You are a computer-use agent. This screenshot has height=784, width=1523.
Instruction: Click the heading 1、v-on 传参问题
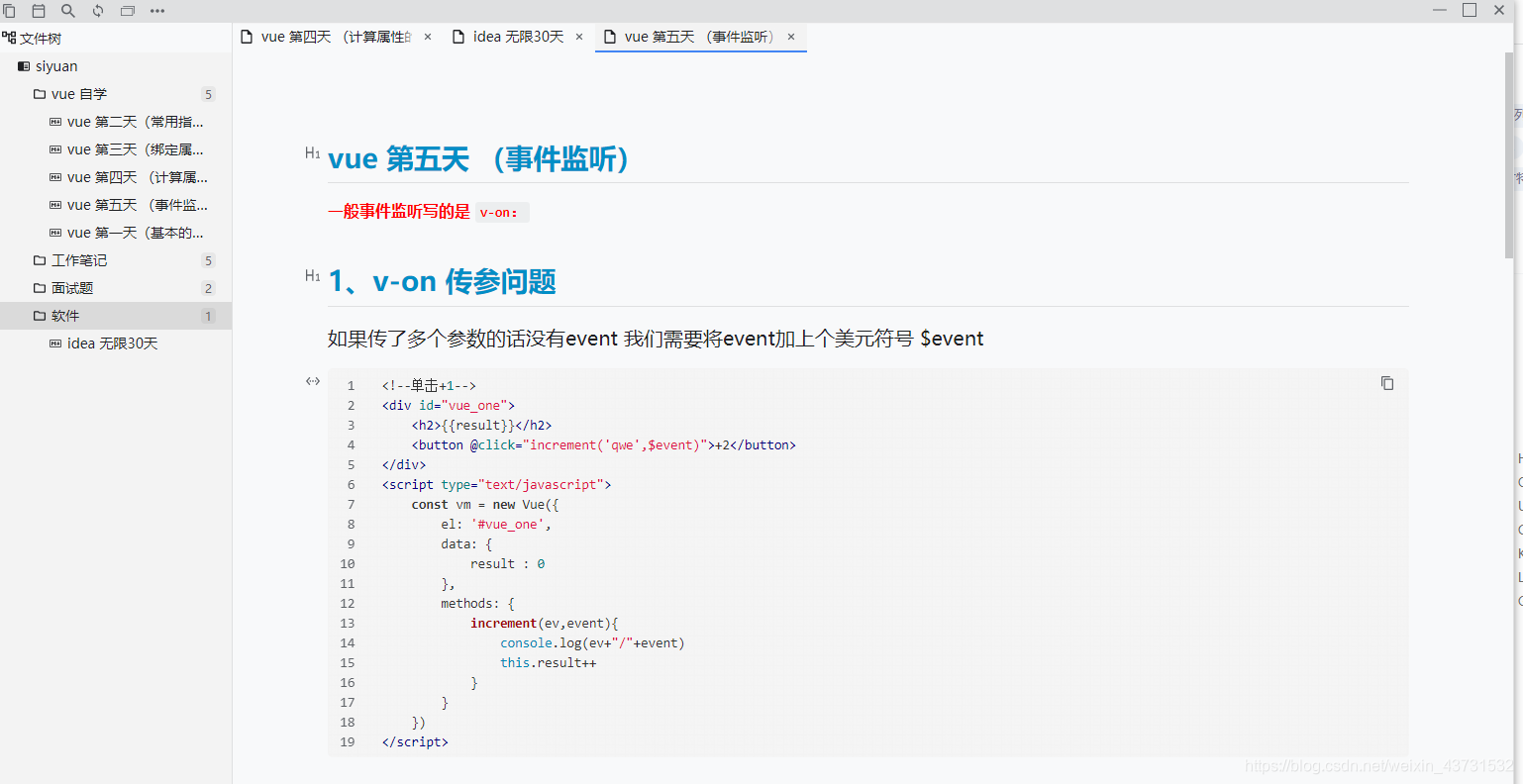(x=442, y=282)
